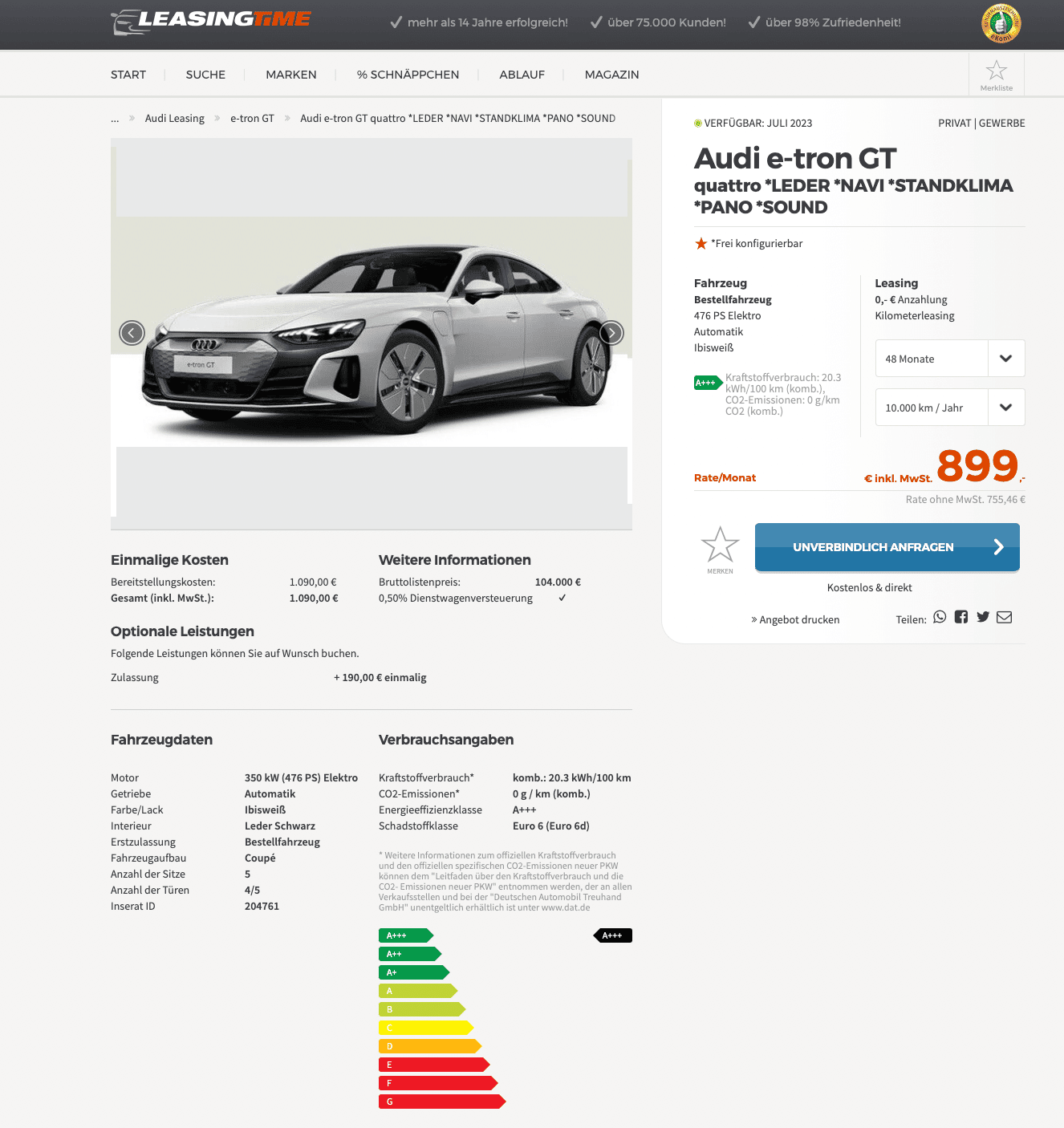Image resolution: width=1064 pixels, height=1128 pixels.
Task: Click the LeasingTime logo
Action: point(211,22)
